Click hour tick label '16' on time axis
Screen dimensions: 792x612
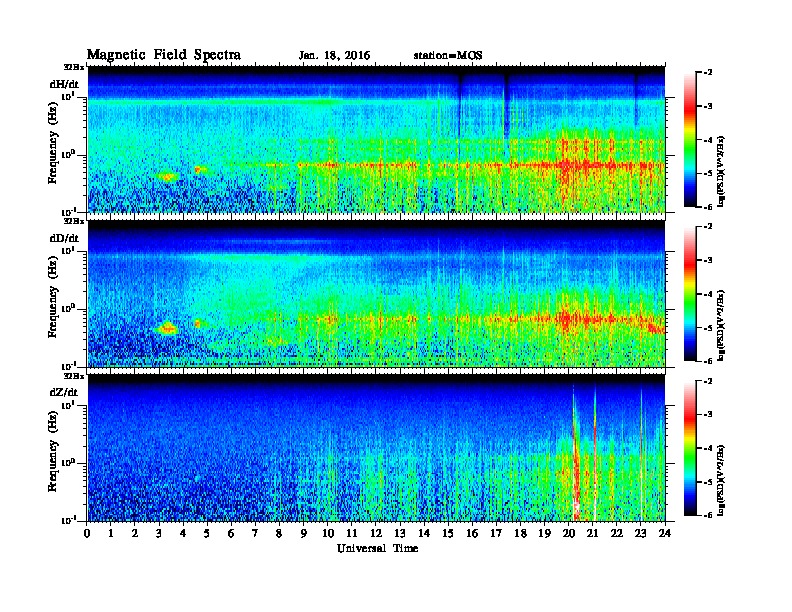pyautogui.click(x=472, y=533)
